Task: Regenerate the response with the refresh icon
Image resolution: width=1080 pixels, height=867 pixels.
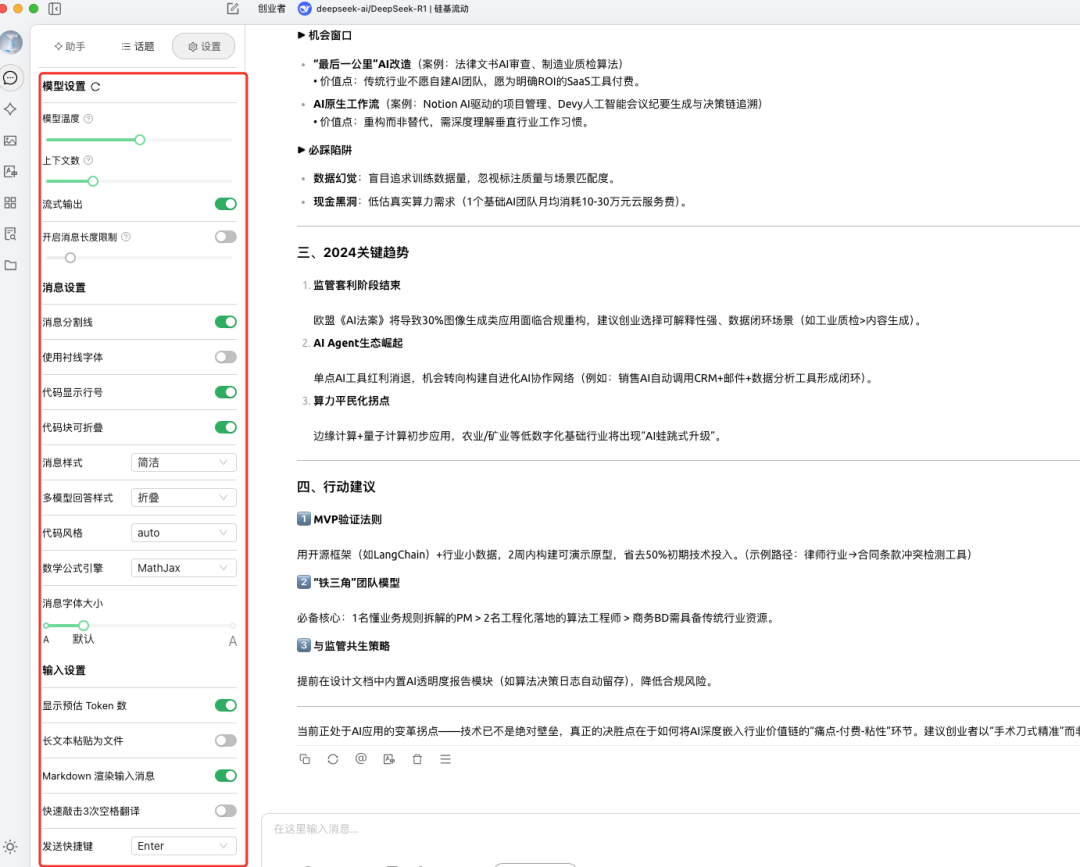Action: pos(332,759)
